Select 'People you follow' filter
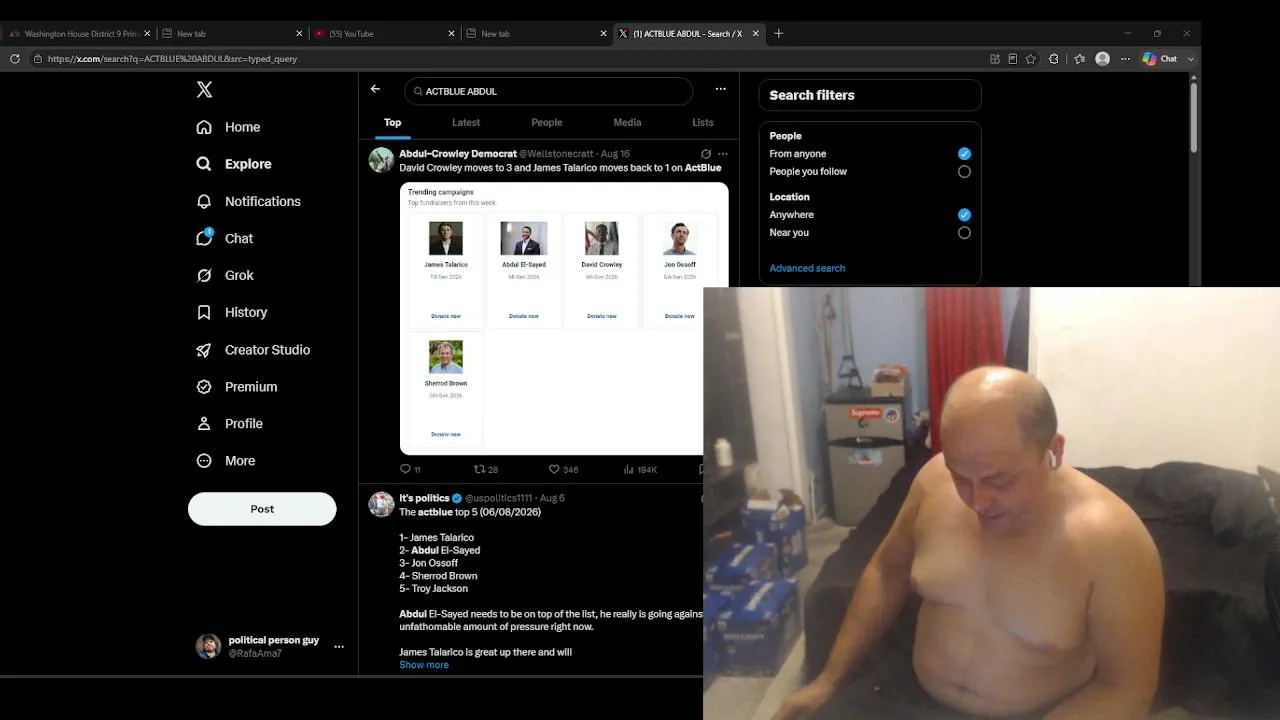 click(x=964, y=171)
